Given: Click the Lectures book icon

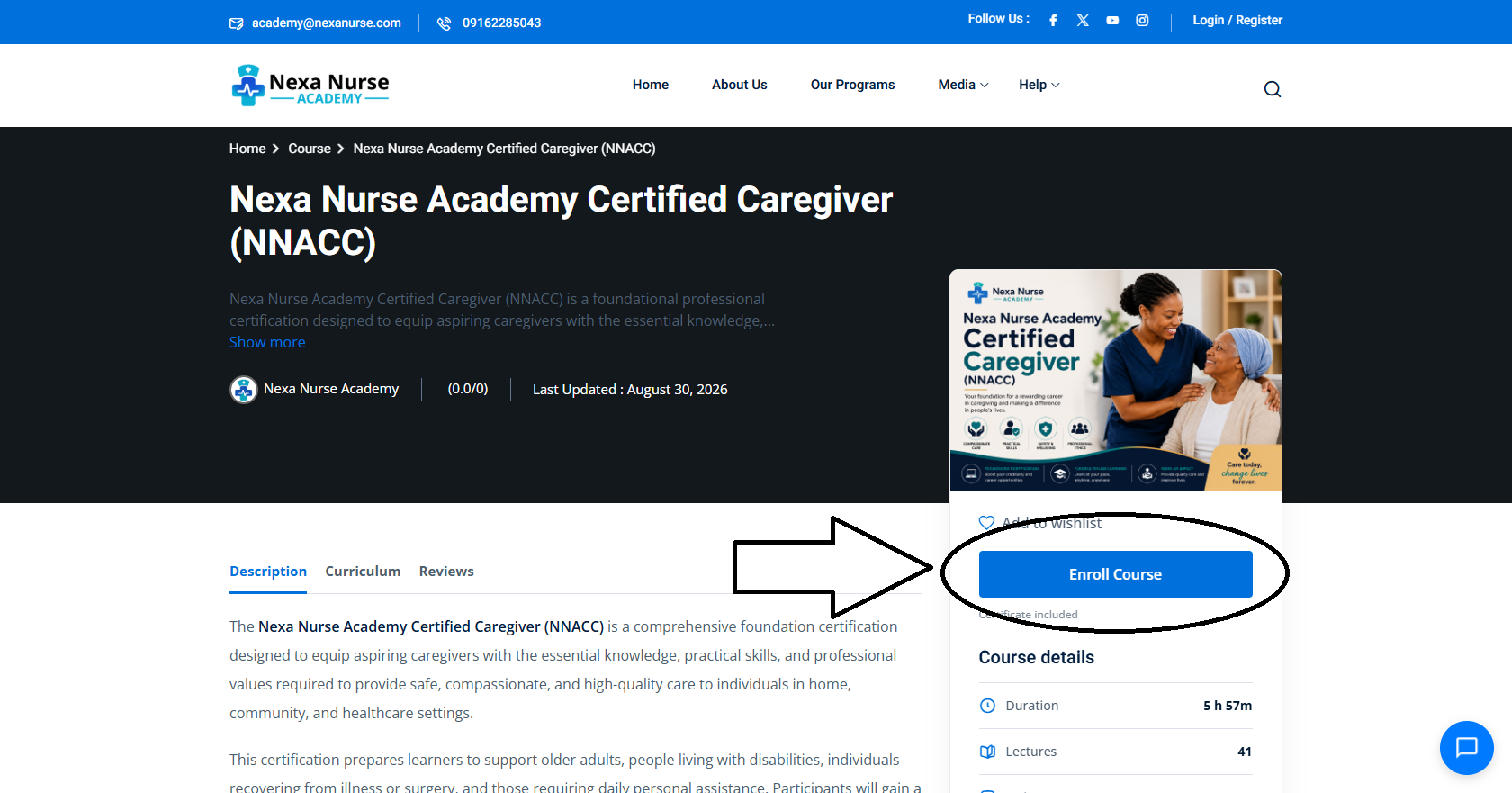Looking at the screenshot, I should pyautogui.click(x=987, y=752).
